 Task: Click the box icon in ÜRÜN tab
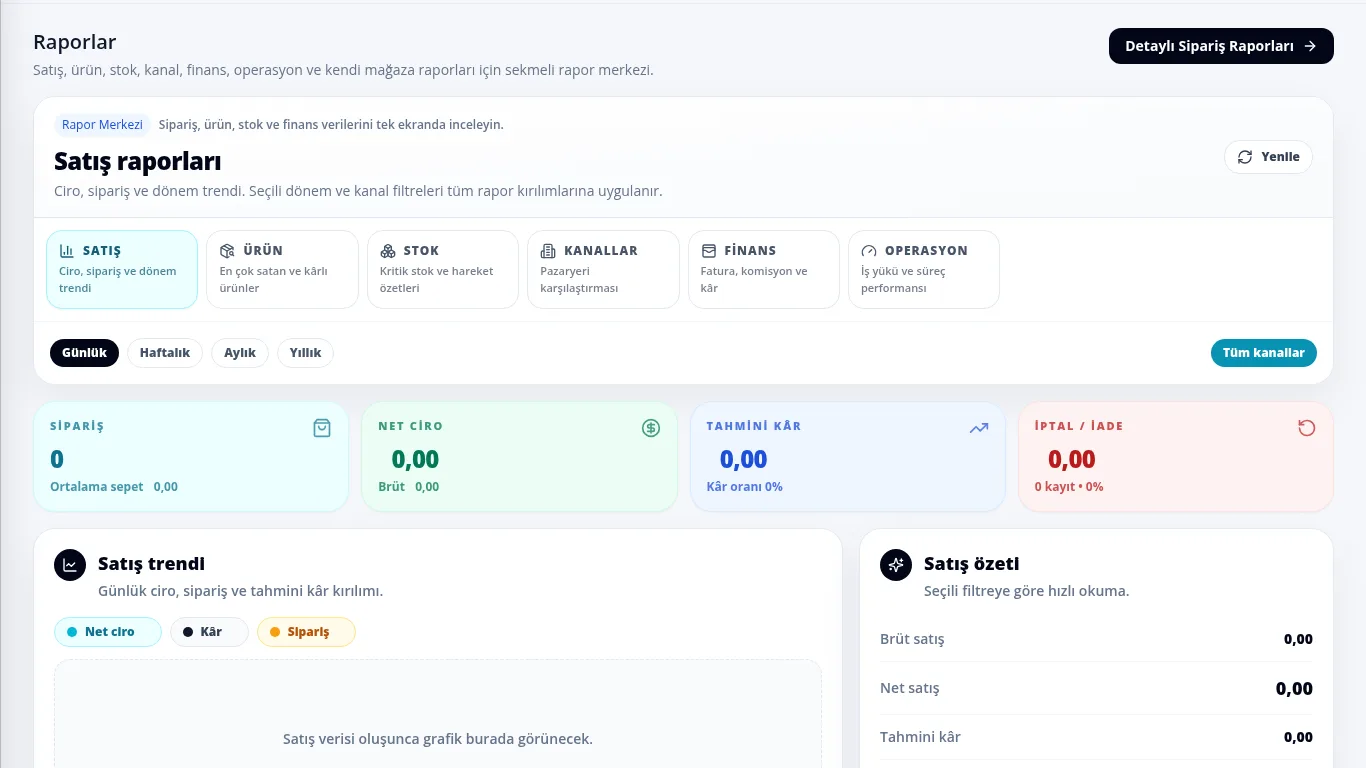click(227, 251)
